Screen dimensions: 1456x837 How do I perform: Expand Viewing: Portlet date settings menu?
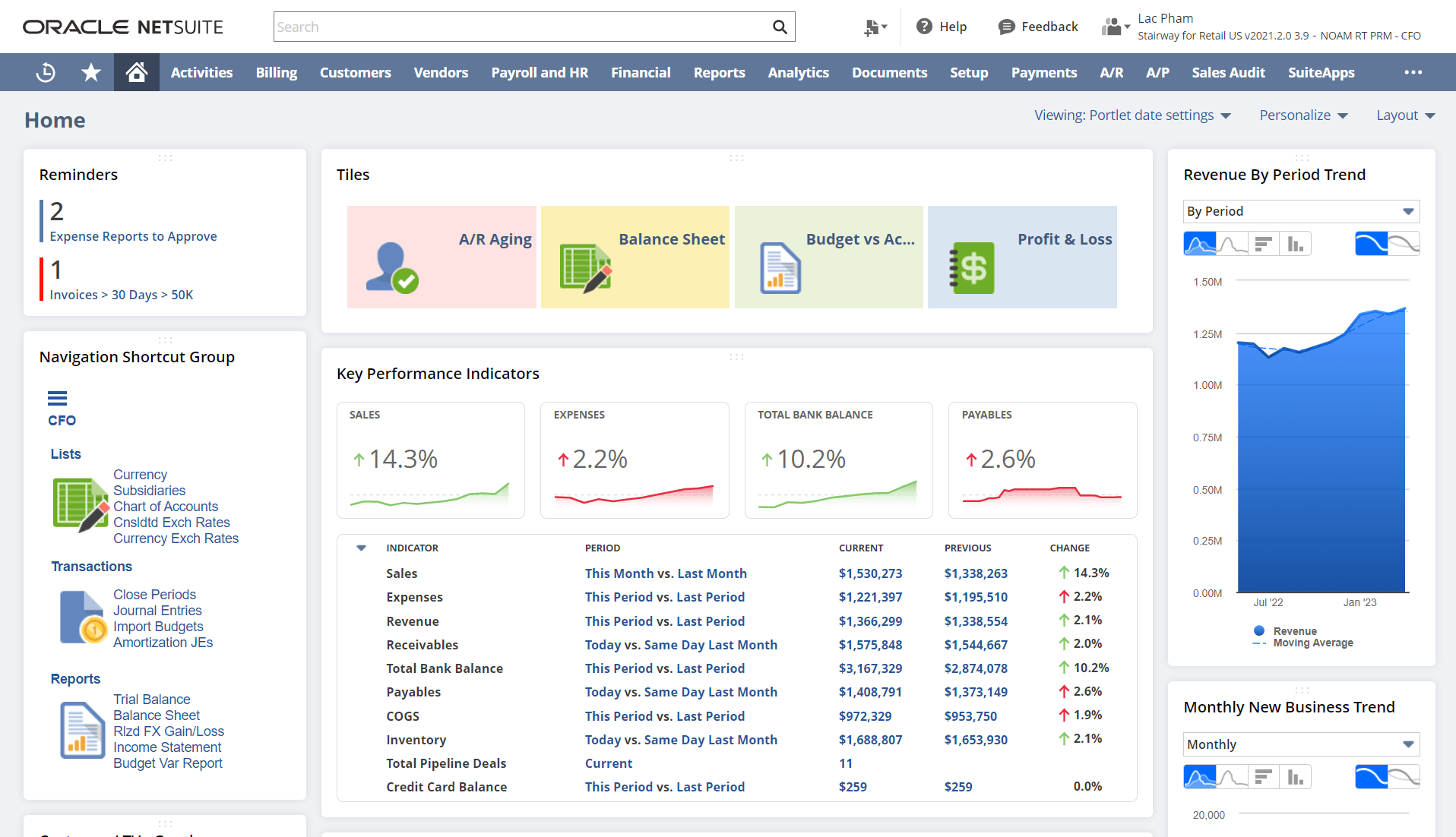tap(1132, 115)
